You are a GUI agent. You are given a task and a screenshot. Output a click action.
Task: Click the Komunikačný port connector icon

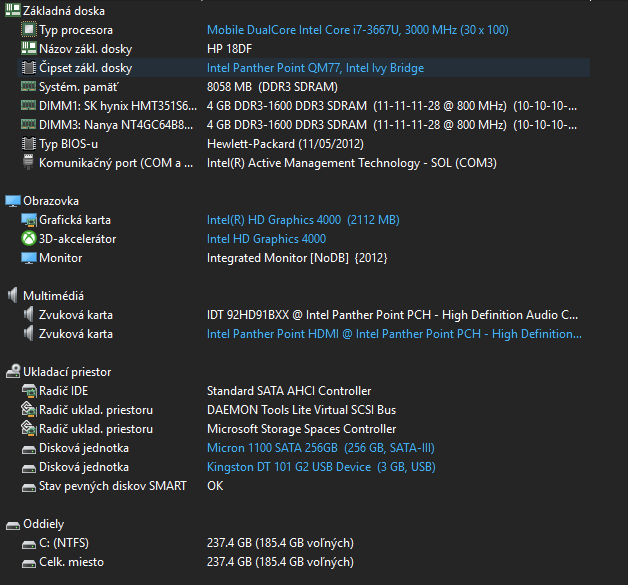pyautogui.click(x=28, y=162)
